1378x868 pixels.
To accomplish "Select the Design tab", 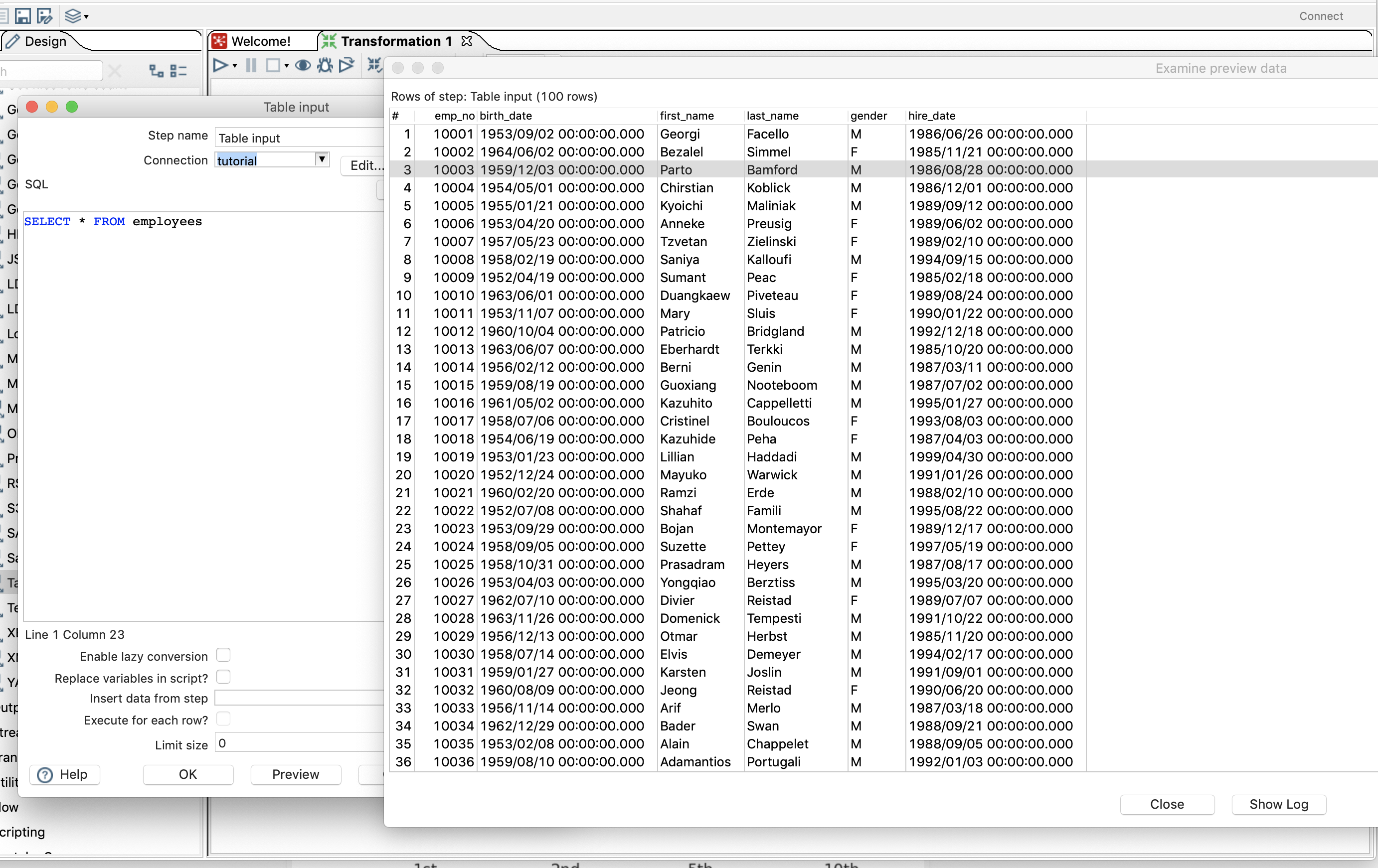I will [45, 41].
